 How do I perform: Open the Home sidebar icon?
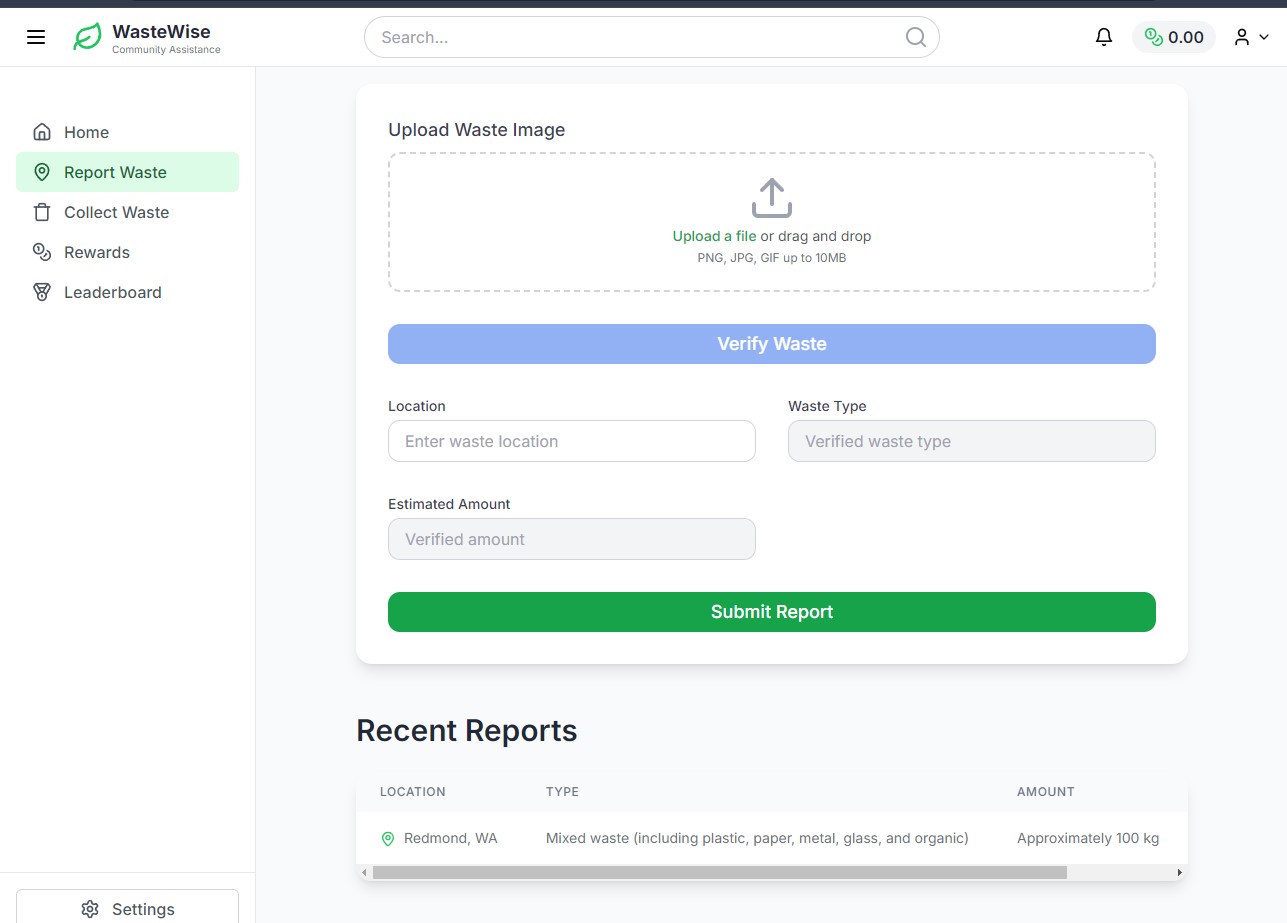[x=42, y=131]
